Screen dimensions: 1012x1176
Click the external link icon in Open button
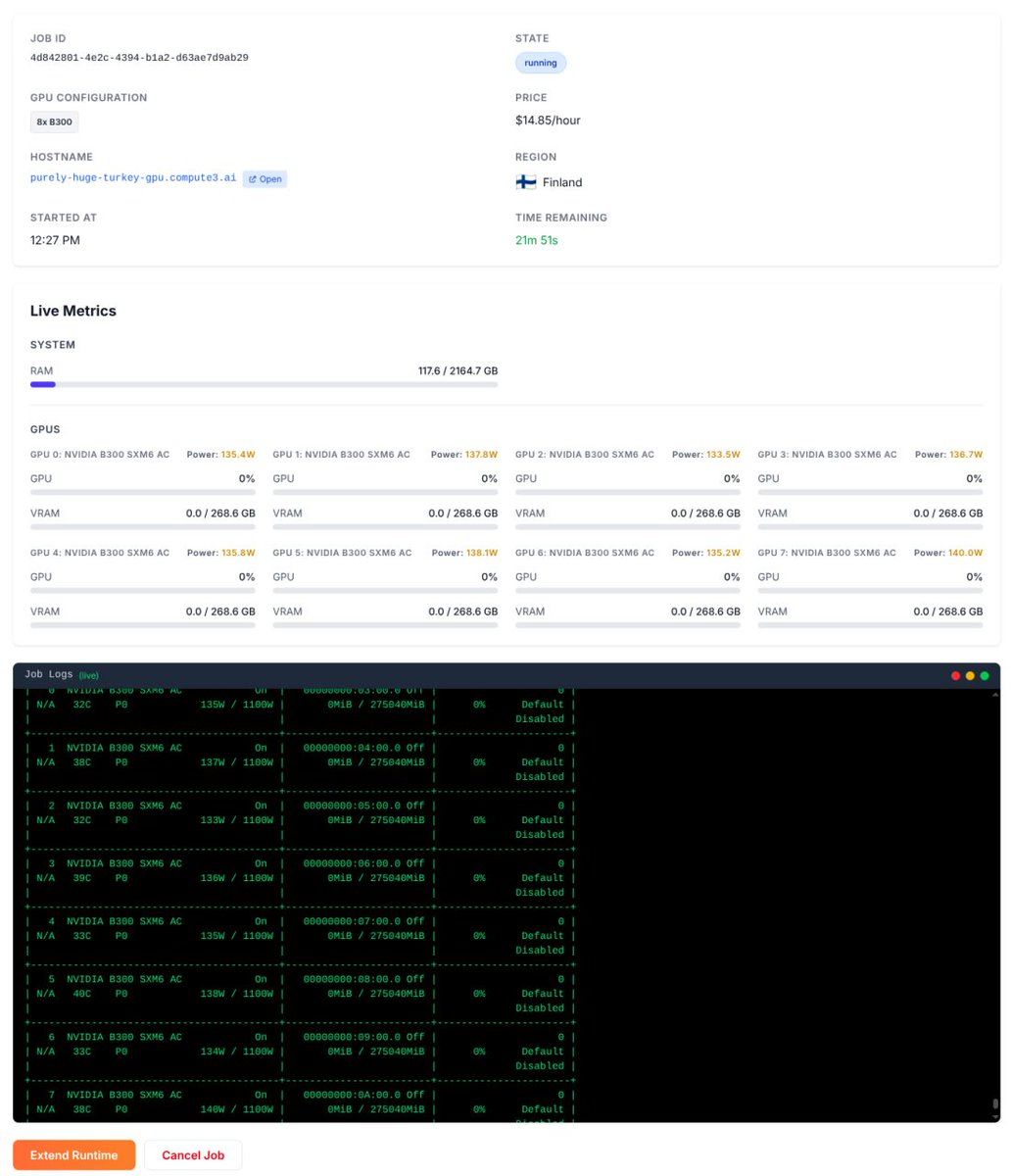[x=252, y=179]
